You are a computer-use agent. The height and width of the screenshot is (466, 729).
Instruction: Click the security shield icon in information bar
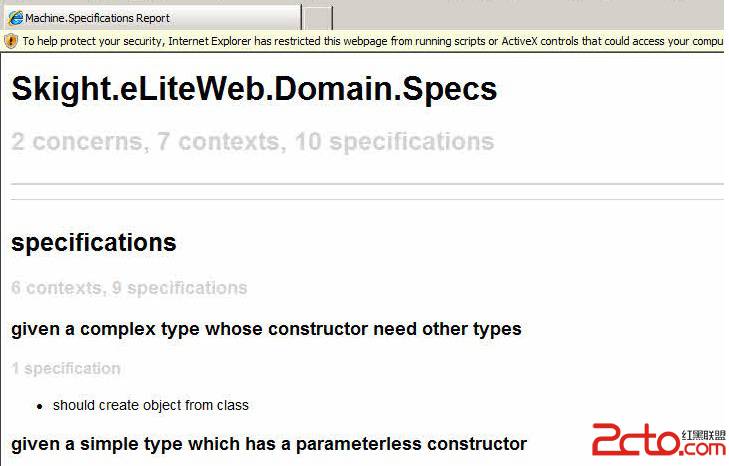10,41
